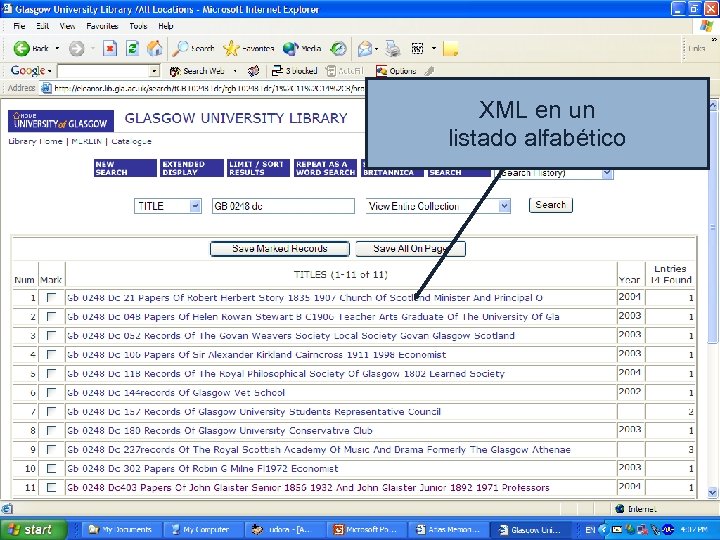Click the Google toolbar logo

click(28, 71)
